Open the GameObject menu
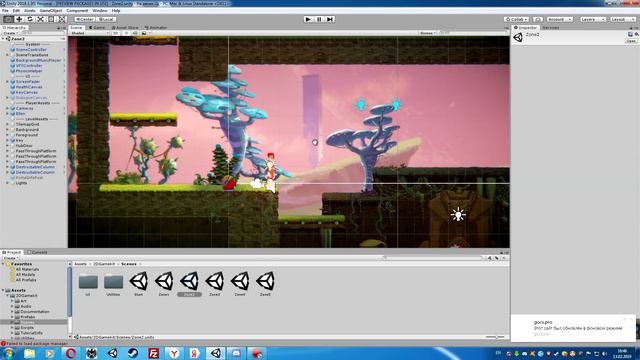640x360 pixels. click(x=51, y=11)
